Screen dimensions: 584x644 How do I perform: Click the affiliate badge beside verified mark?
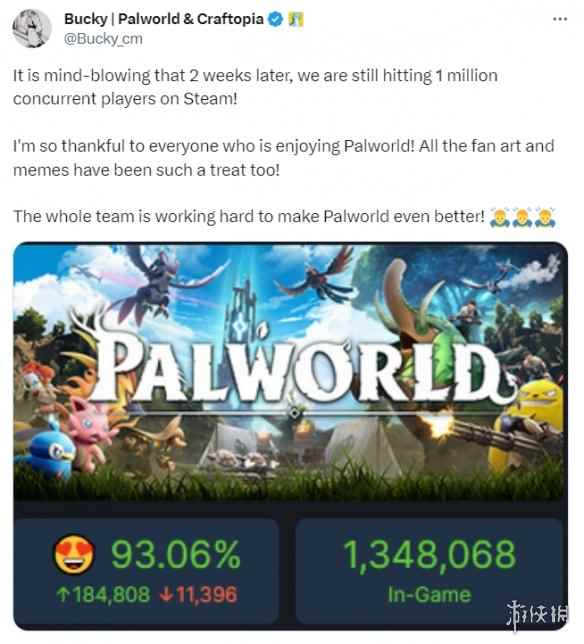tap(296, 19)
